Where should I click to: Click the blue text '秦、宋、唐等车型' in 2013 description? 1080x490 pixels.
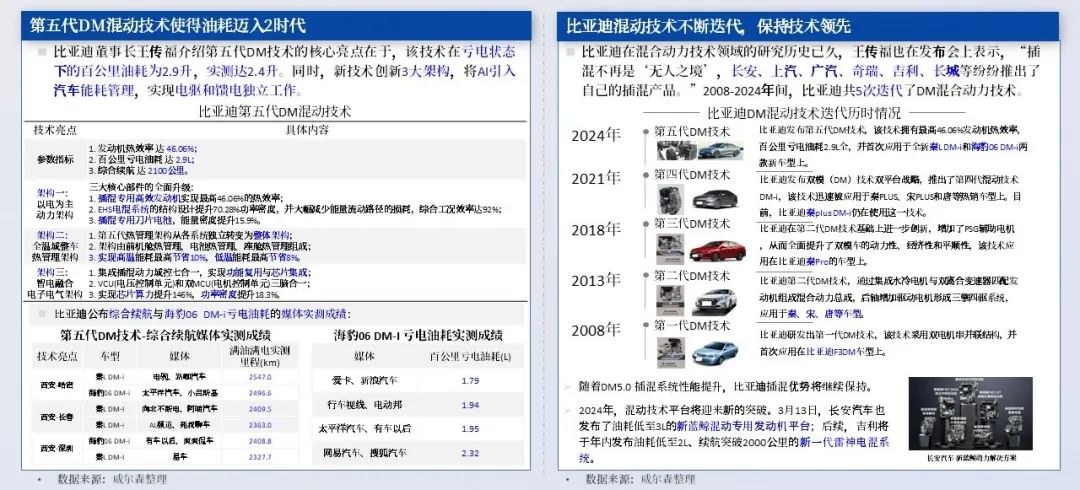(824, 313)
